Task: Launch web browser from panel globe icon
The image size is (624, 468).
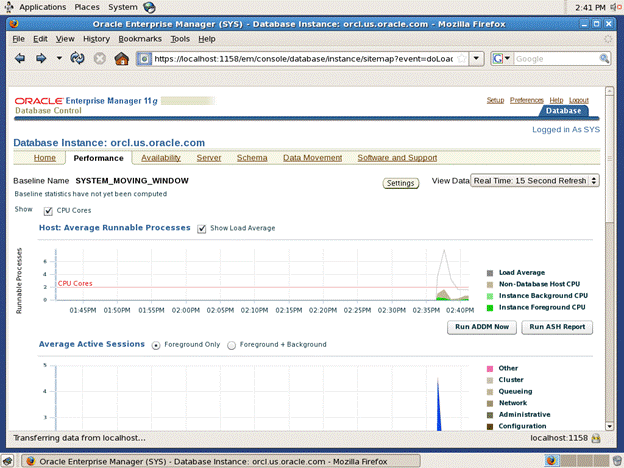Action: pyautogui.click(x=149, y=7)
